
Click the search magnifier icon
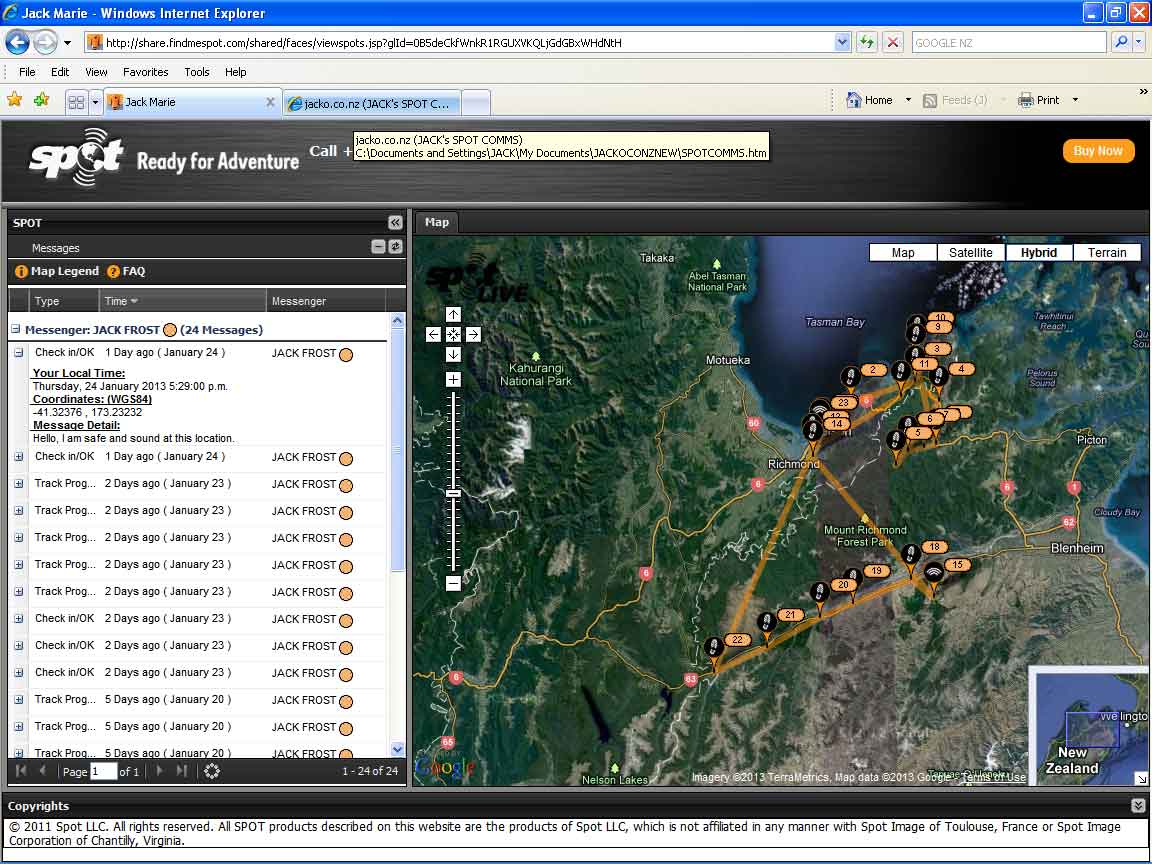coord(1121,43)
